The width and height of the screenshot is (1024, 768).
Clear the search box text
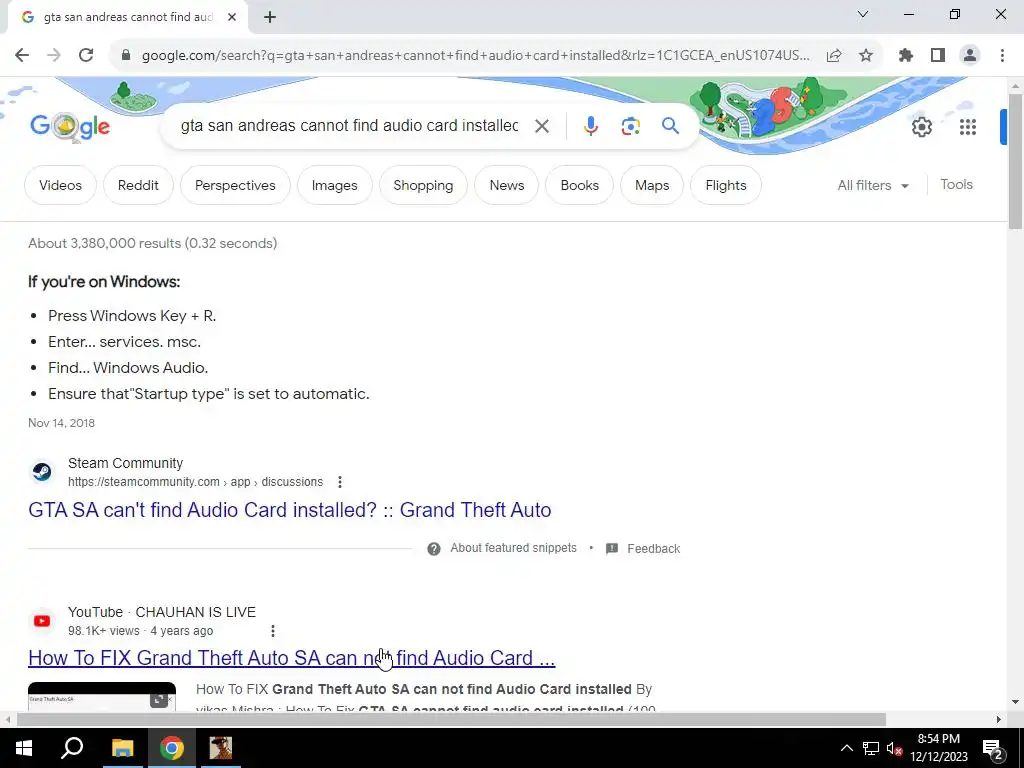(x=541, y=126)
